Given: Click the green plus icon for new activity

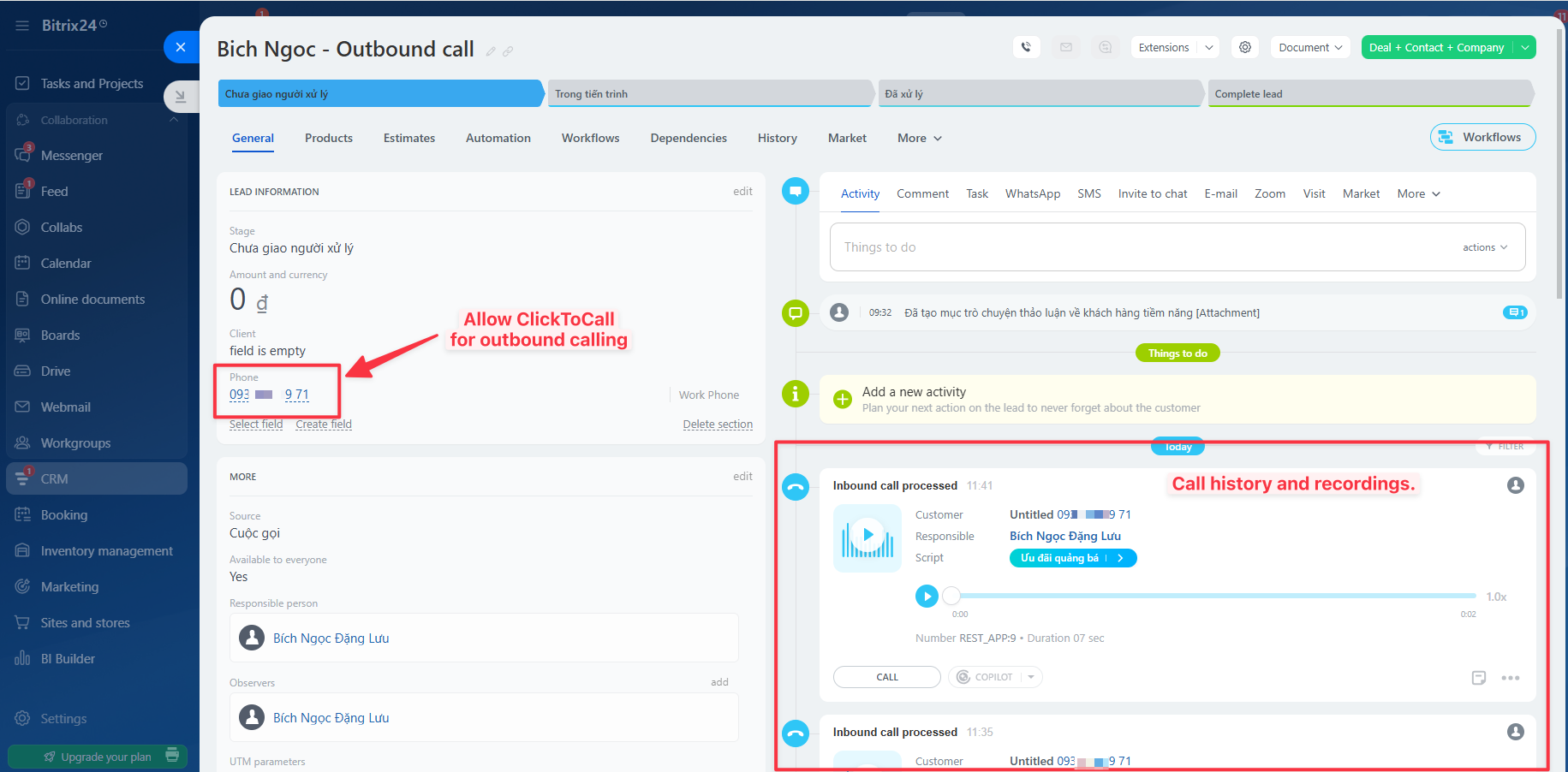Looking at the screenshot, I should pos(843,399).
